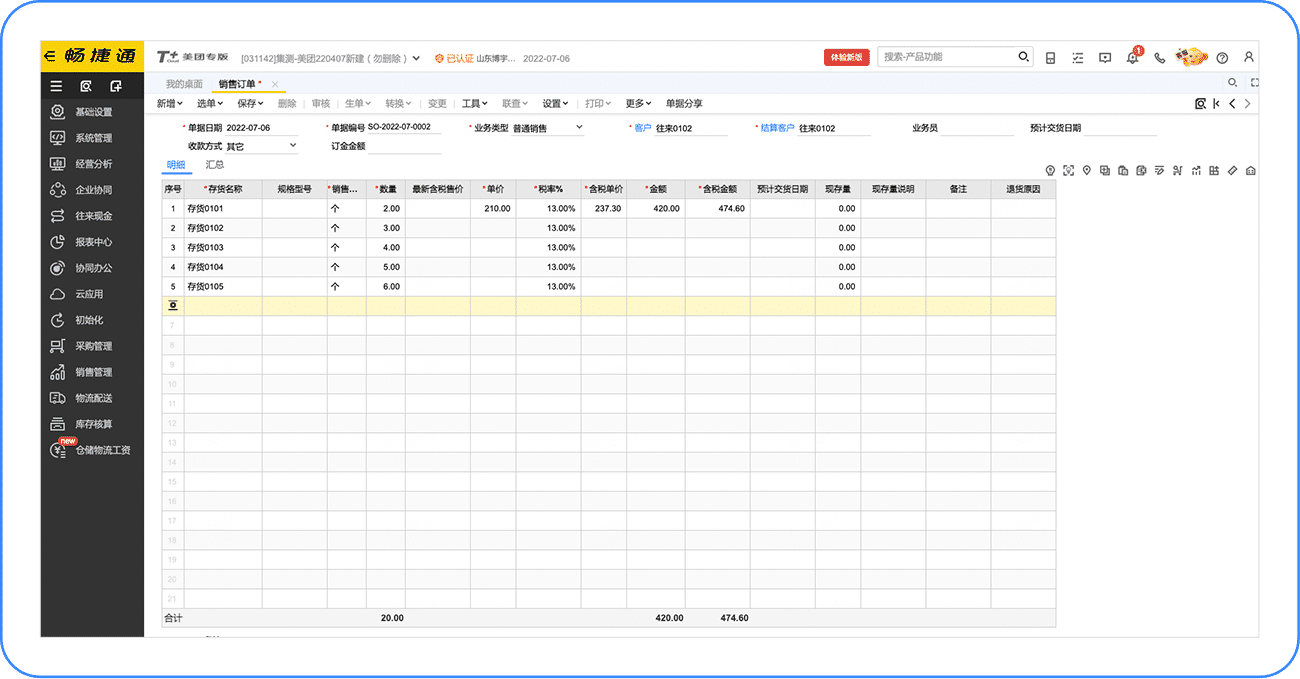
Task: Click the 结算客户 link label
Action: click(777, 128)
